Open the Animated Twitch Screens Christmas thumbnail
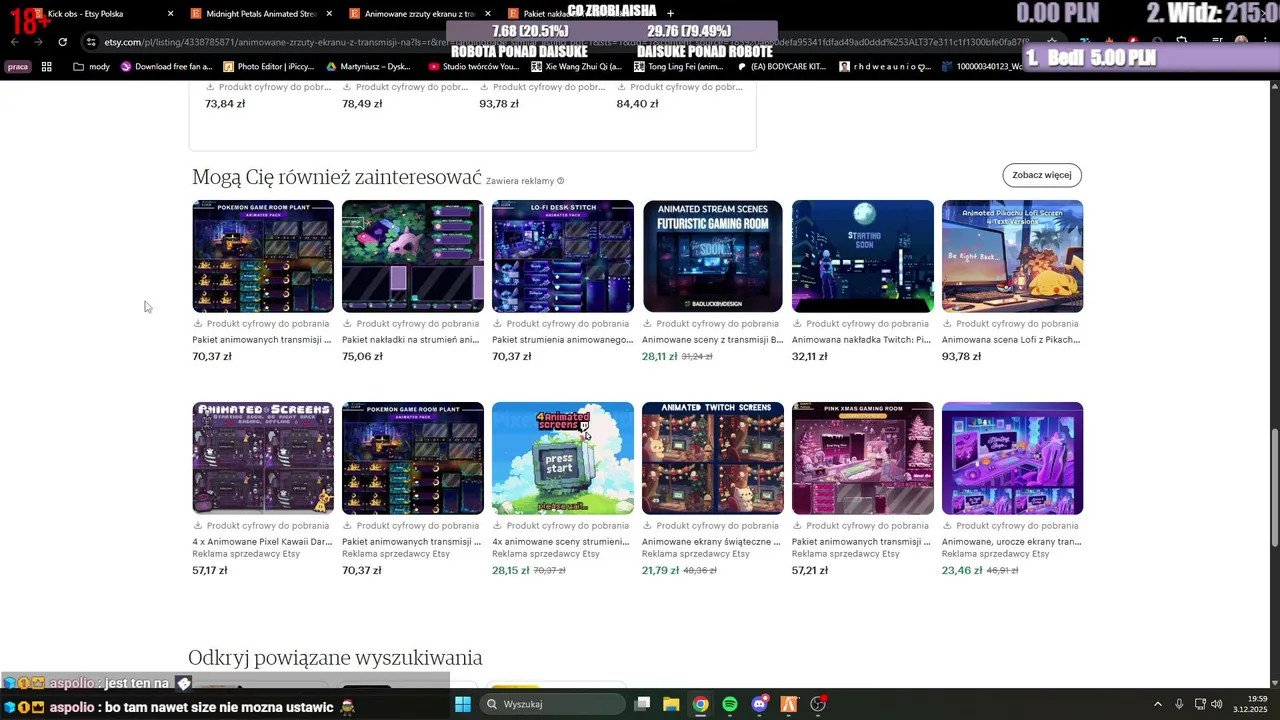The image size is (1280, 720). click(713, 458)
